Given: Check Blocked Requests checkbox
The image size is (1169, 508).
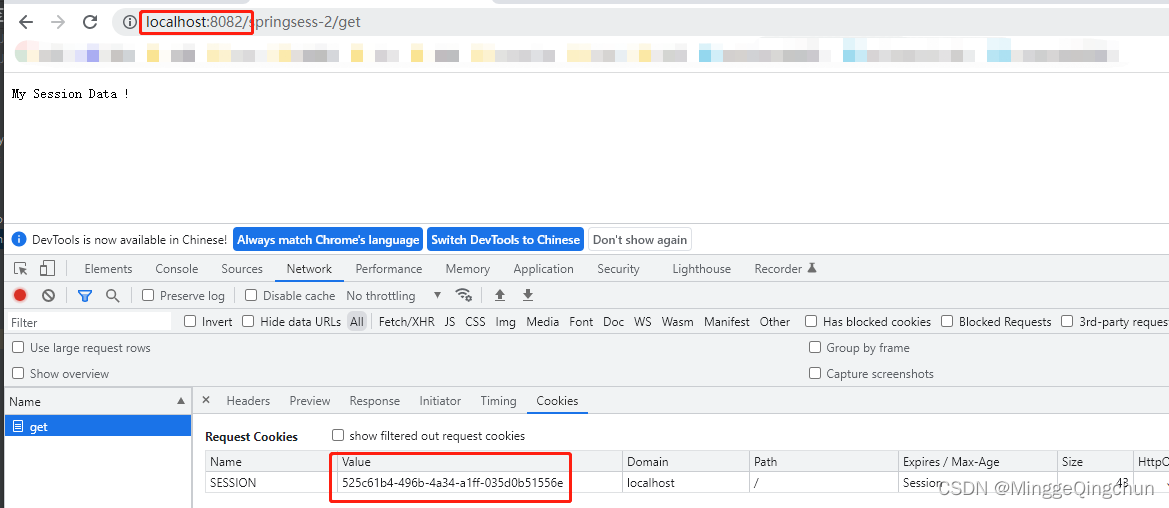Looking at the screenshot, I should coord(947,322).
